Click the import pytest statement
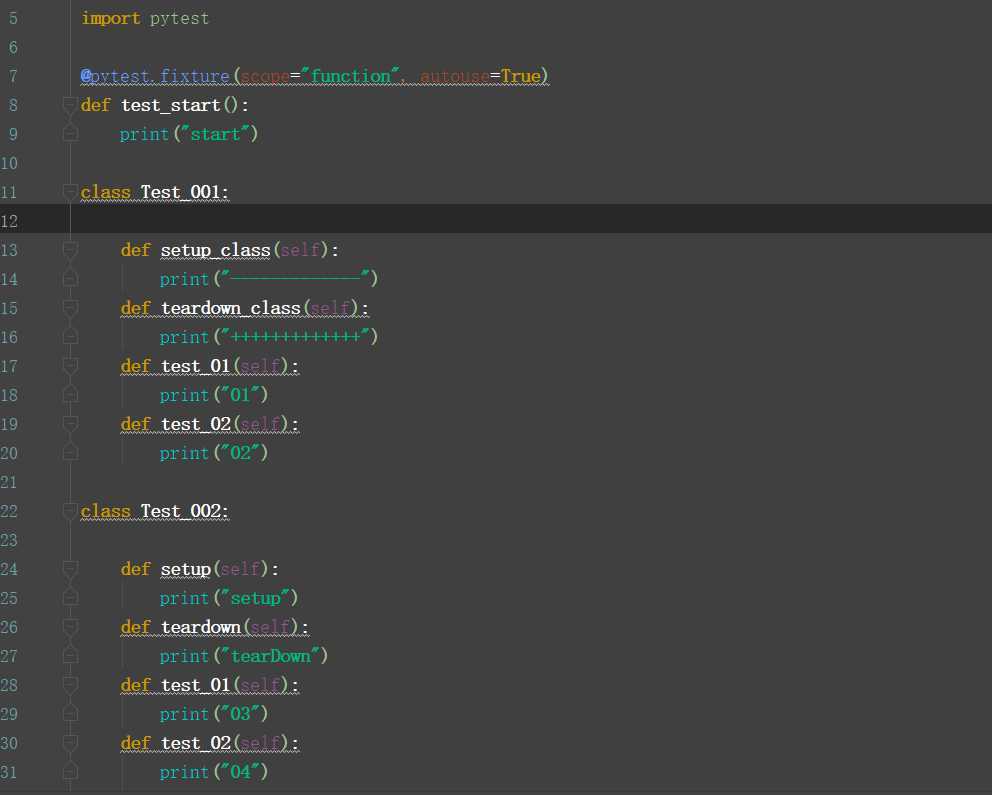Screen dimensions: 992x795 coord(145,18)
